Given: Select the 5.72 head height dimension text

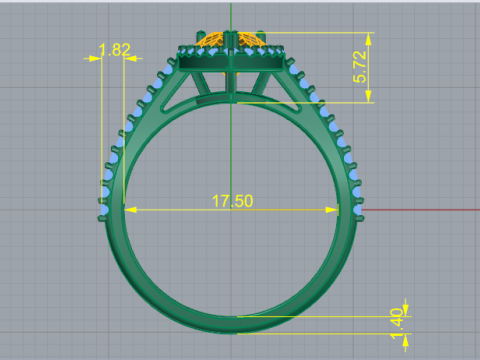Looking at the screenshot, I should click(360, 67).
